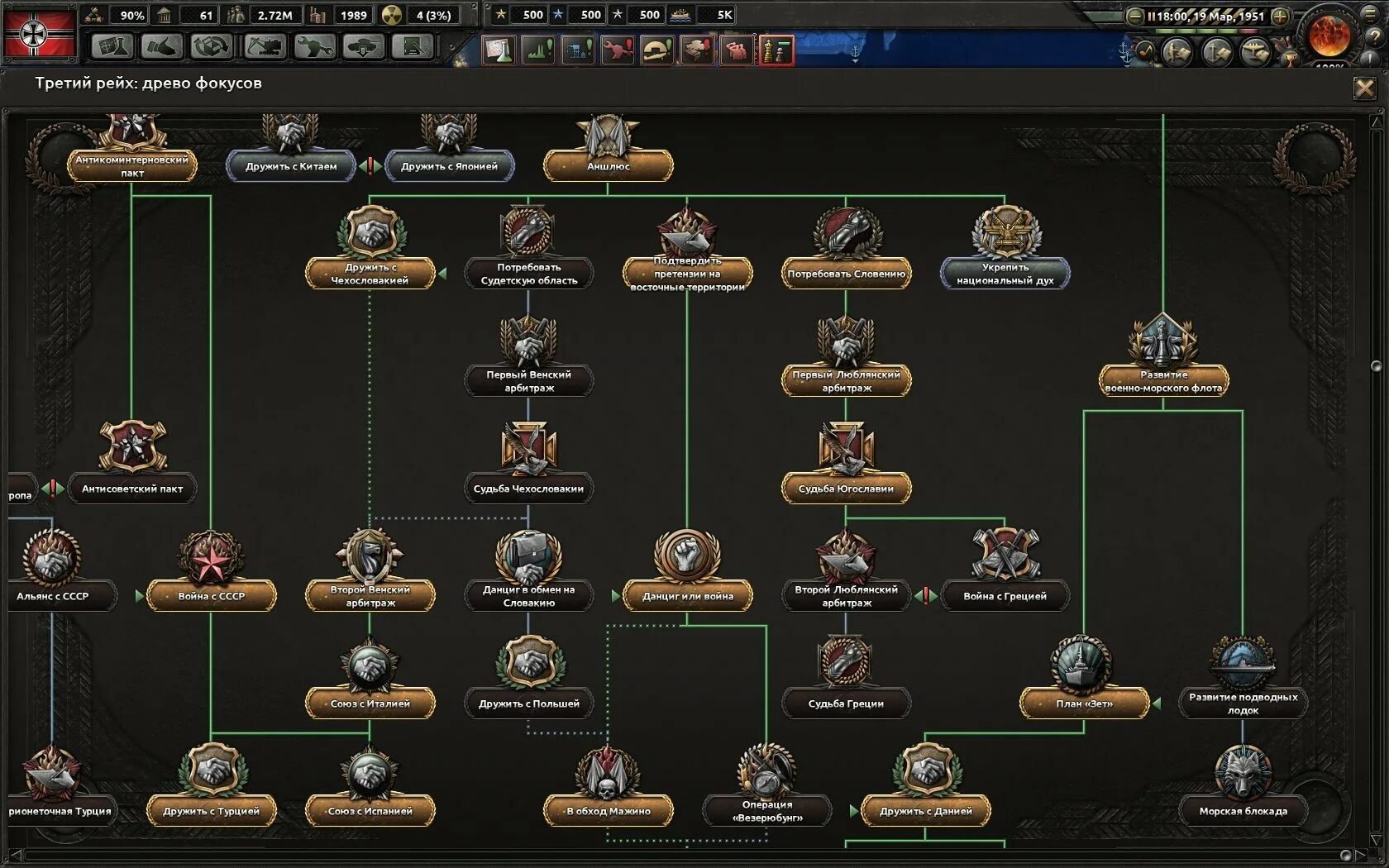
Task: Select «Операция «Везерюбунг»» focus
Action: 767,811
